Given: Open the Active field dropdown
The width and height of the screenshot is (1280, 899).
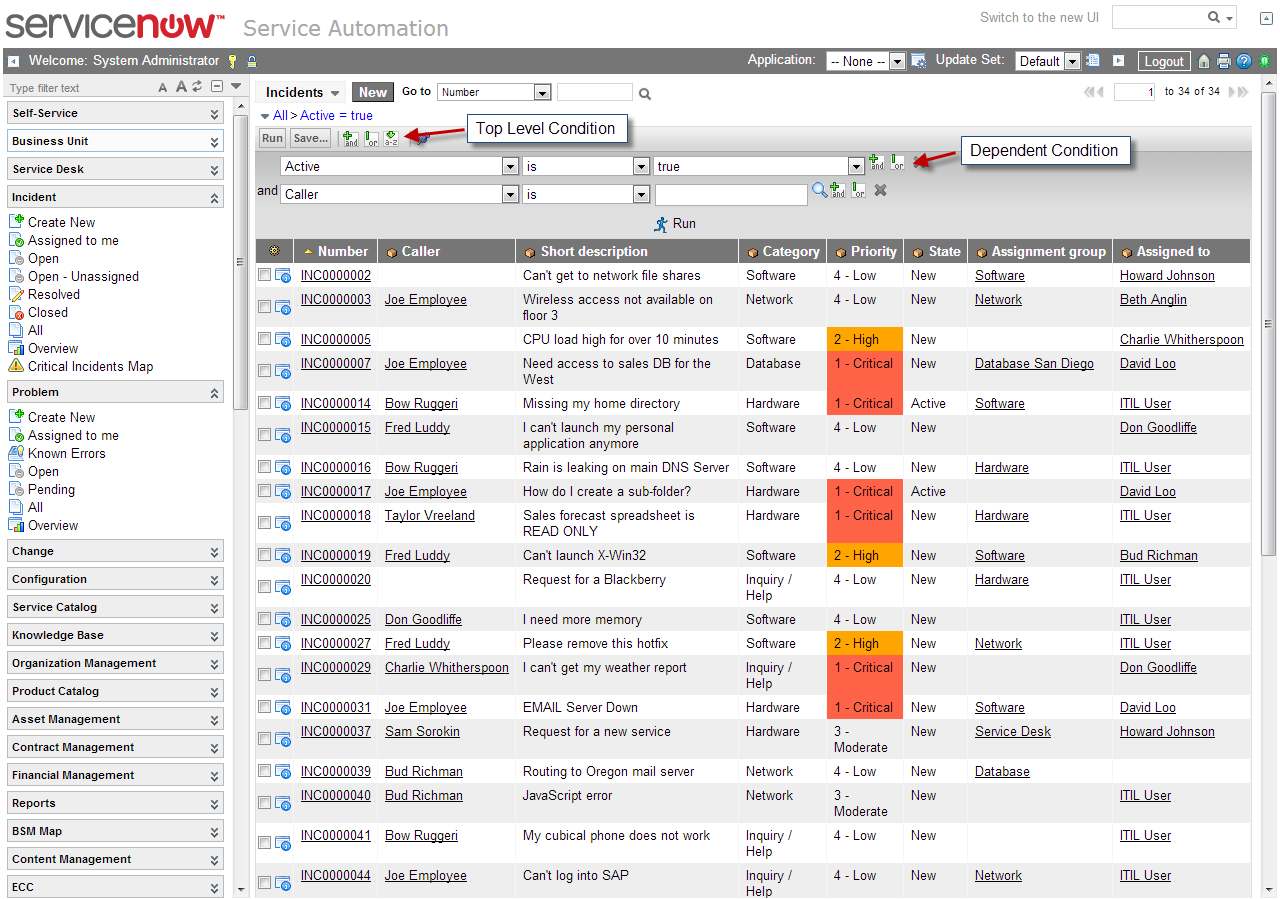Looking at the screenshot, I should click(x=399, y=166).
